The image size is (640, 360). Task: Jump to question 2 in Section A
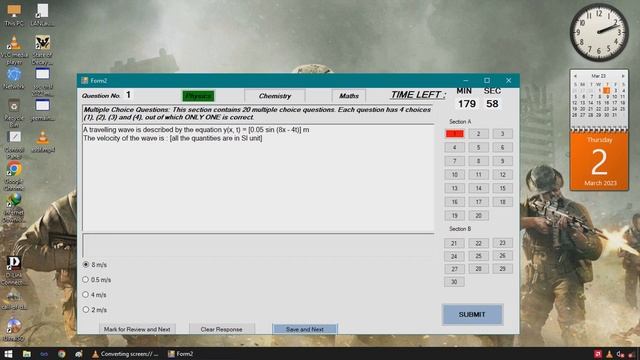point(478,134)
